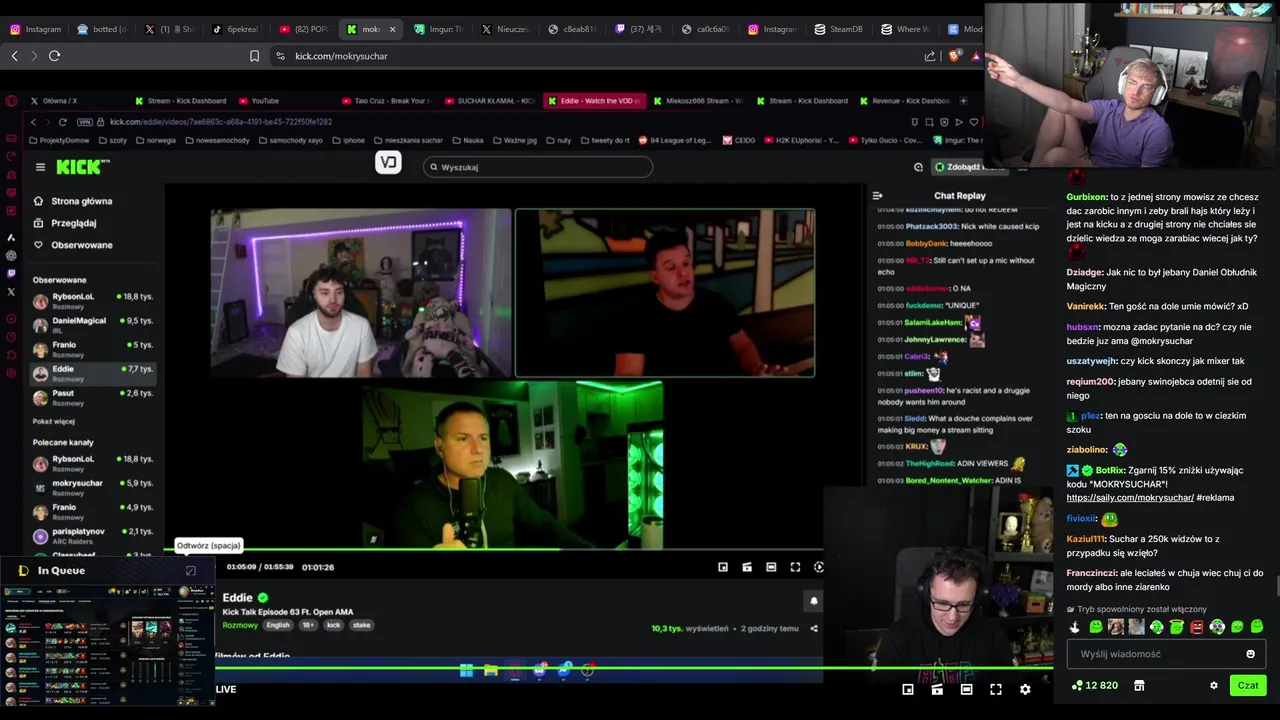Close the active Kick mokrysuchar tab
1280x720 pixels.
392,29
